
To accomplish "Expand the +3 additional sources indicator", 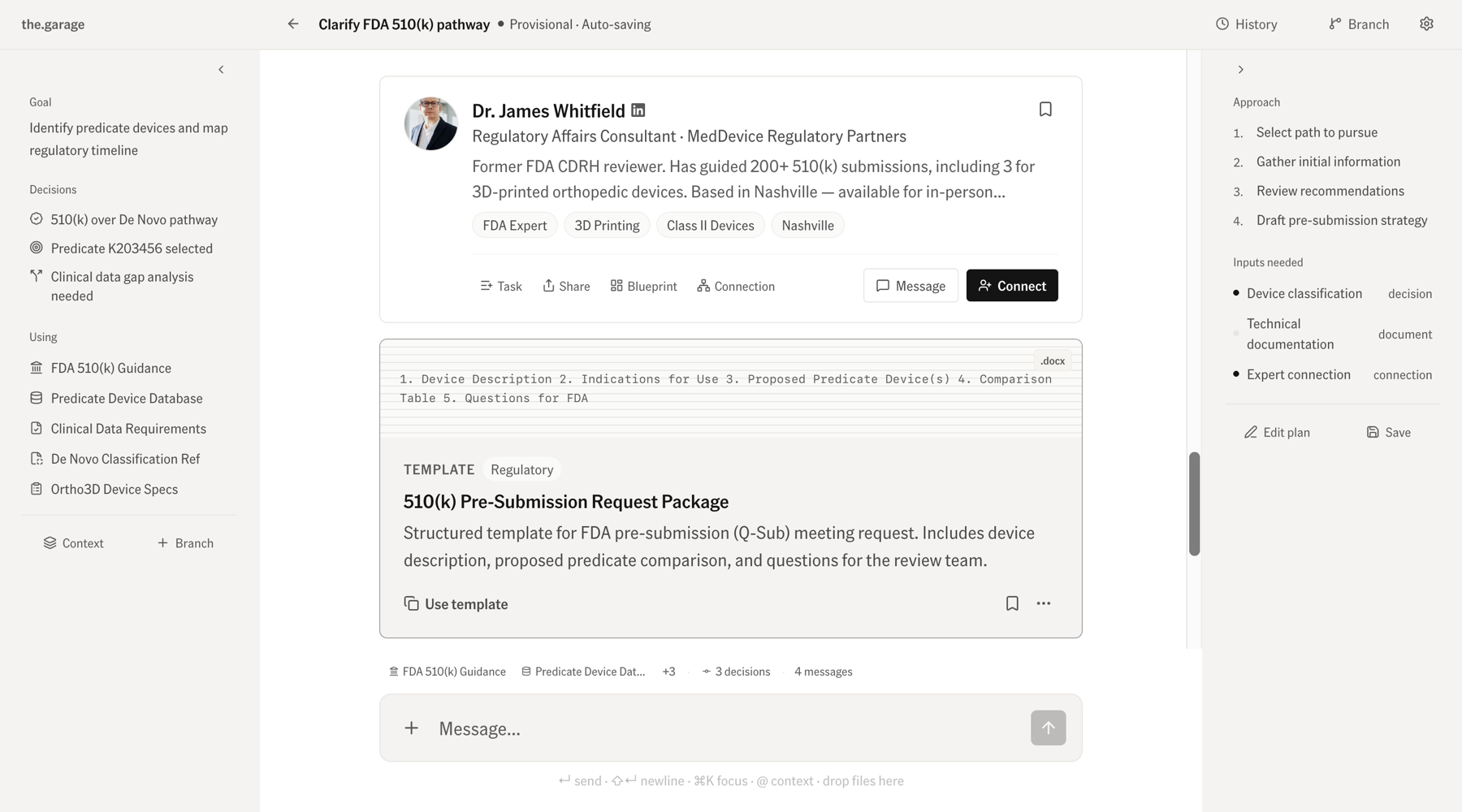I will (668, 672).
